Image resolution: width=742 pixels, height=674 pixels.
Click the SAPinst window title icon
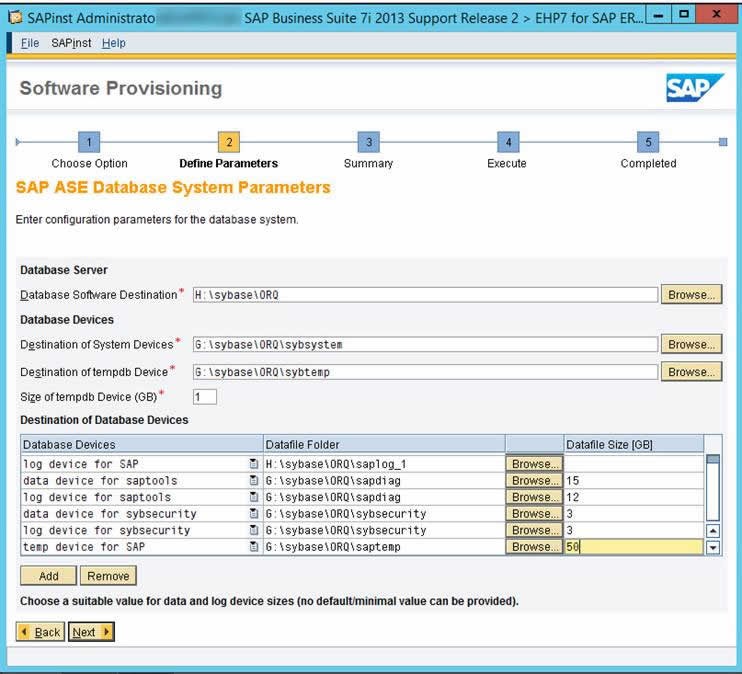point(16,18)
